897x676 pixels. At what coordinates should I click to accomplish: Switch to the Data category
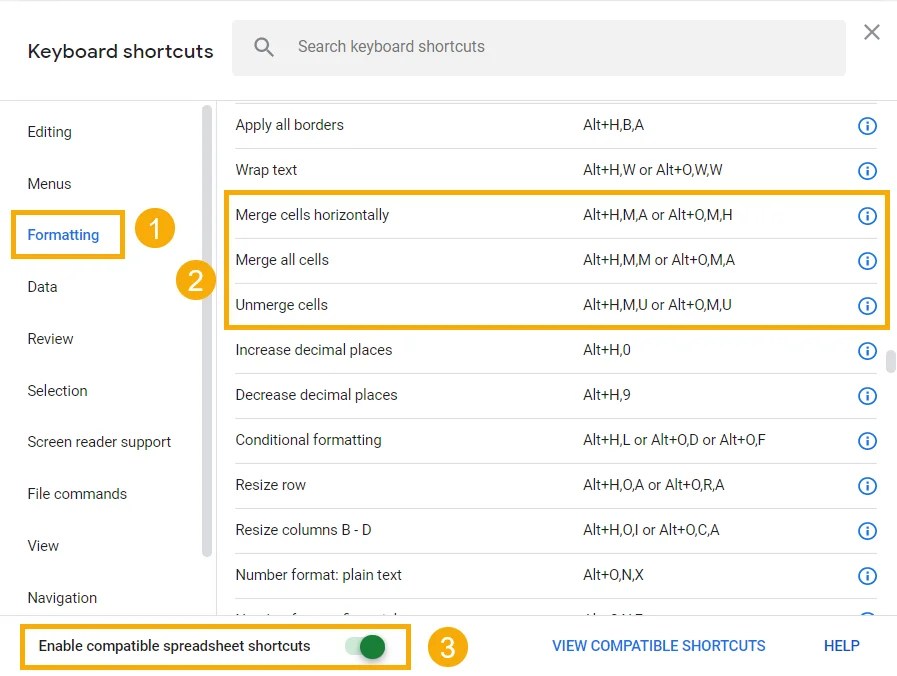click(42, 287)
